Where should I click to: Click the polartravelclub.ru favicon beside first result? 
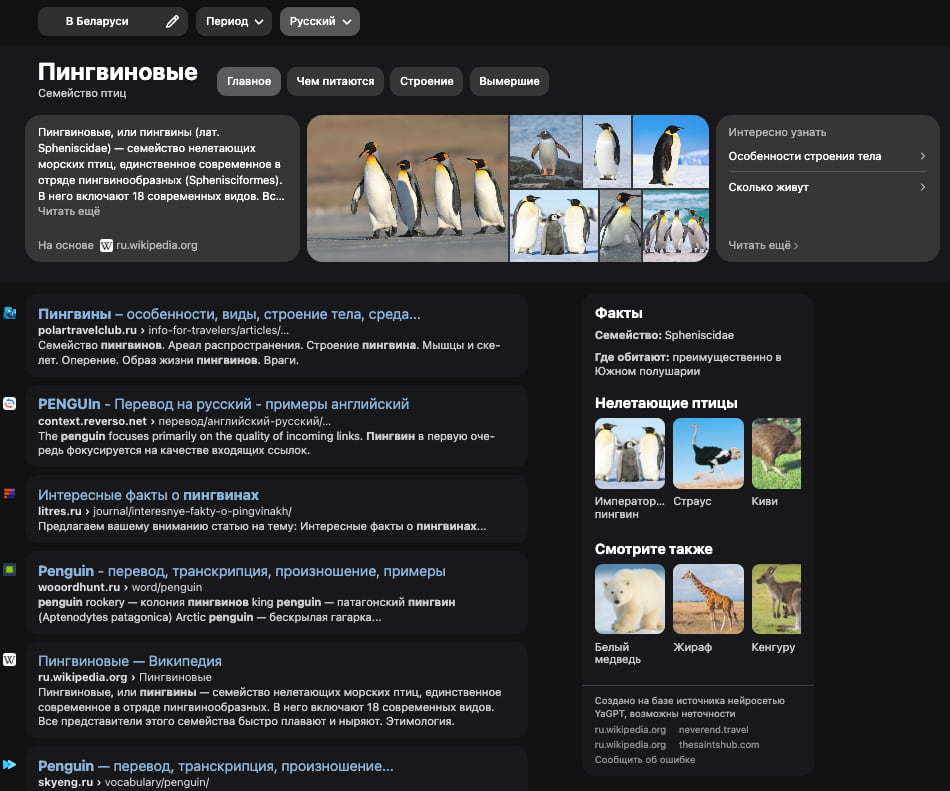9,313
